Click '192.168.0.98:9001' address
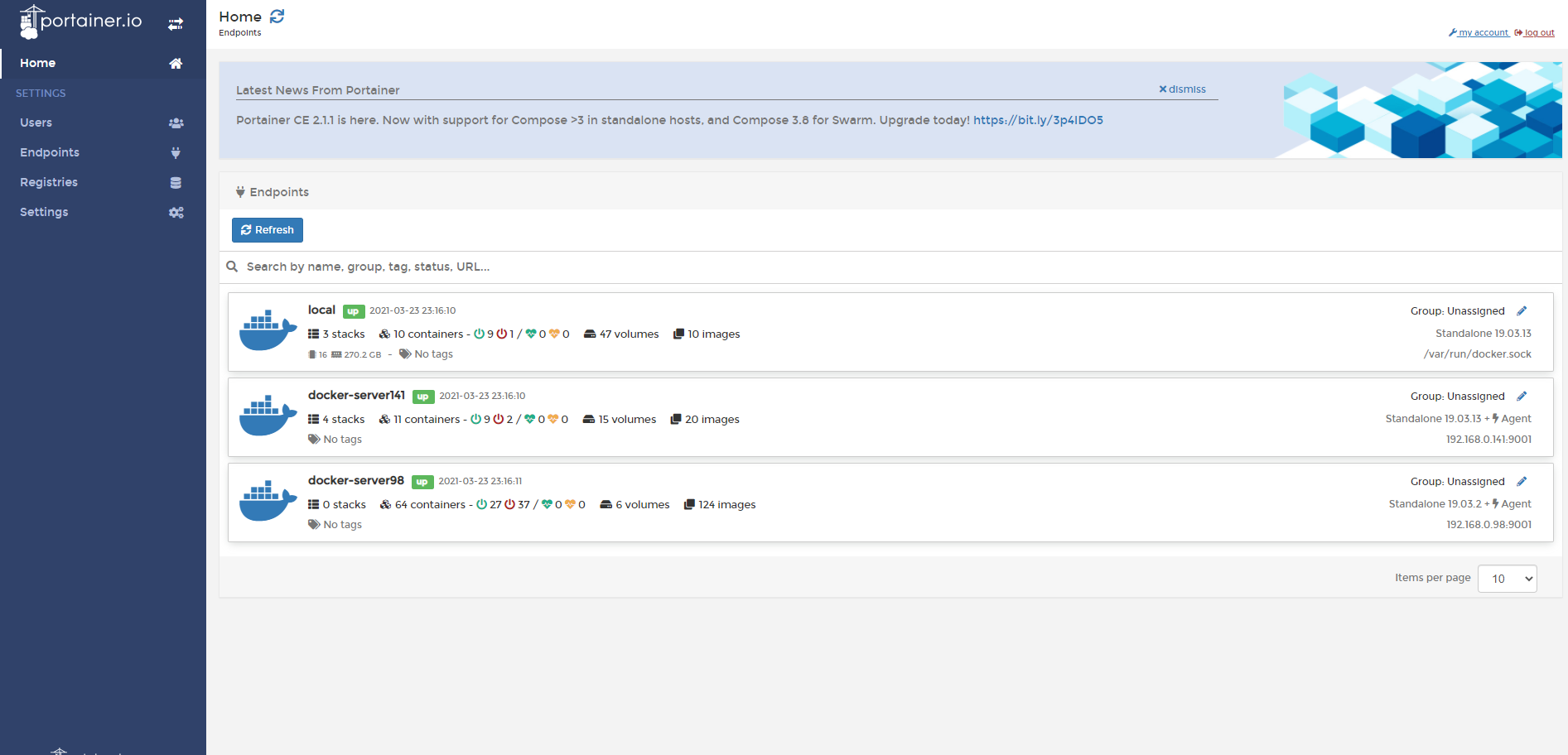The width and height of the screenshot is (1568, 755). coord(1488,525)
